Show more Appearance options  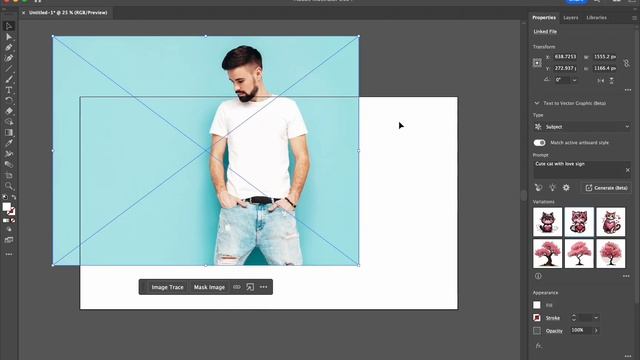click(628, 356)
